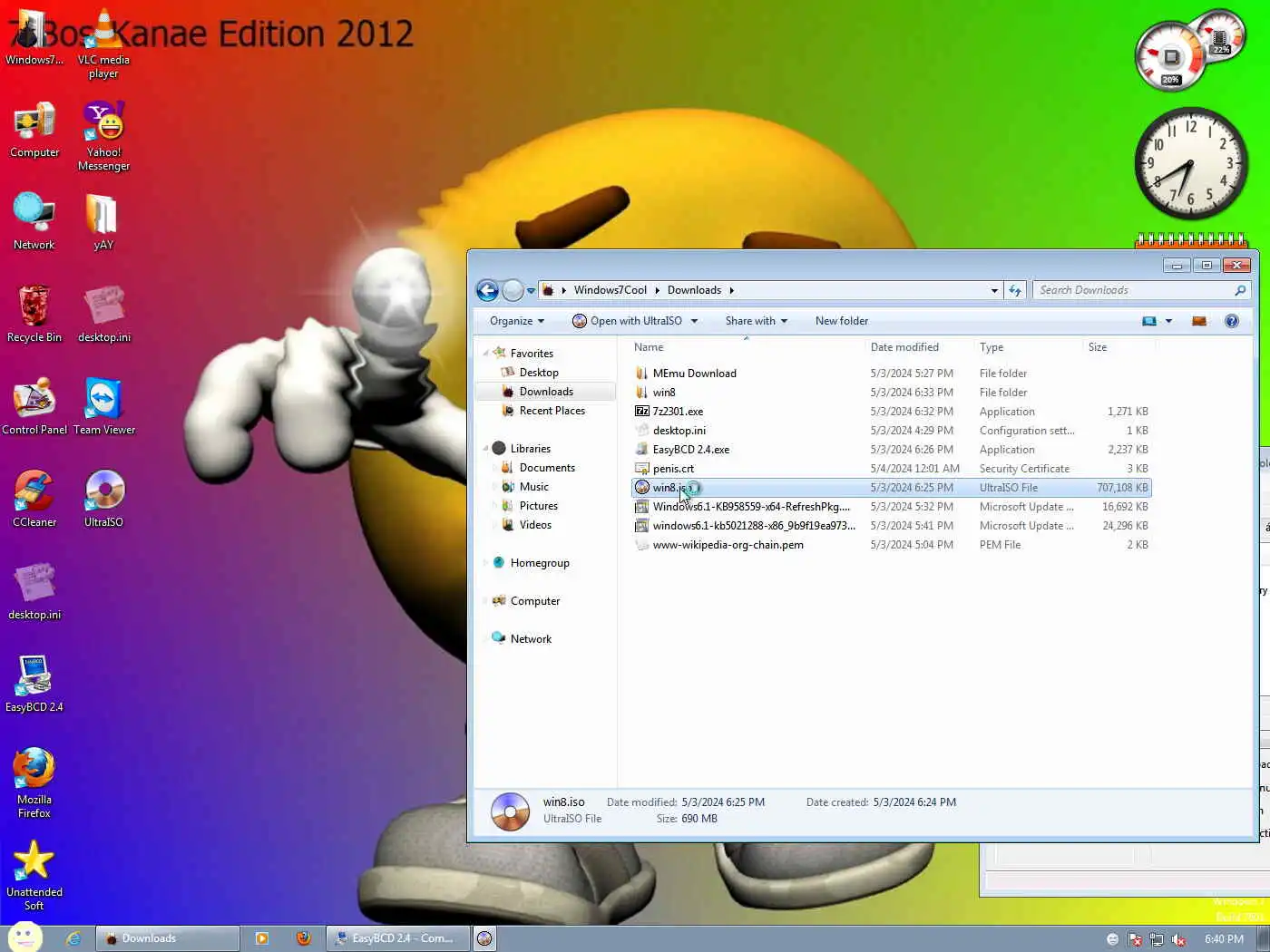This screenshot has height=952, width=1270.
Task: Expand the address bar history dropdown
Action: (994, 290)
